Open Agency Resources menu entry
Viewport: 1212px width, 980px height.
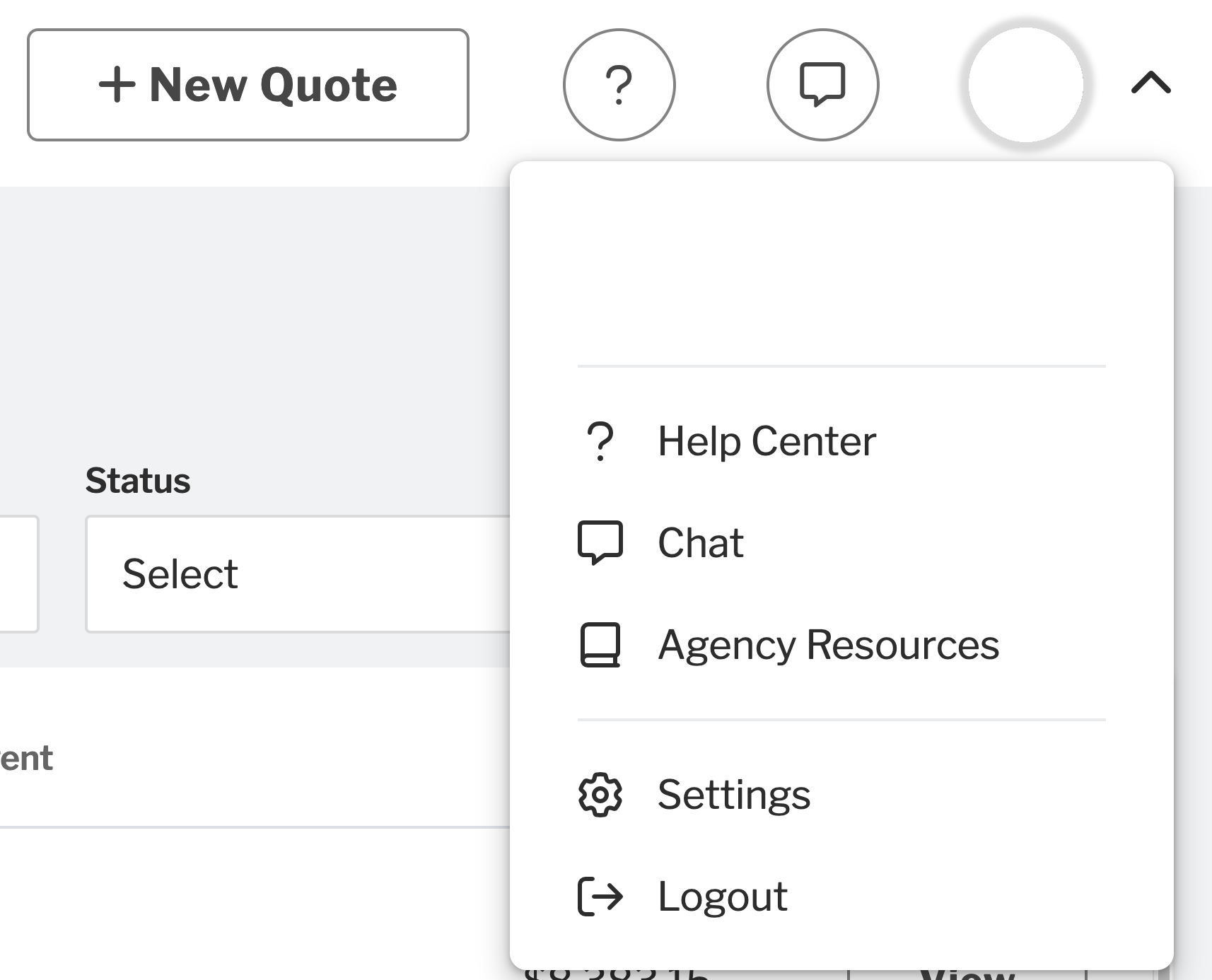pos(828,645)
